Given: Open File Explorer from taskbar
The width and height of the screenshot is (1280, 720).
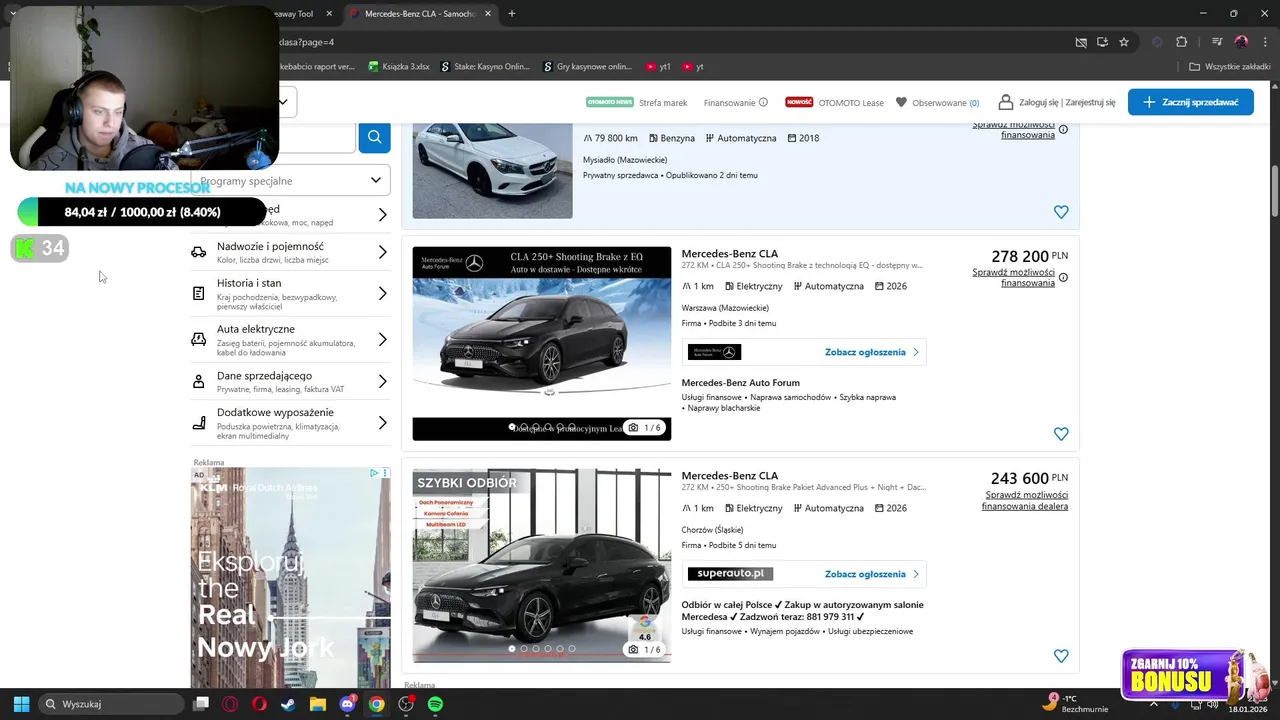Looking at the screenshot, I should click(317, 704).
